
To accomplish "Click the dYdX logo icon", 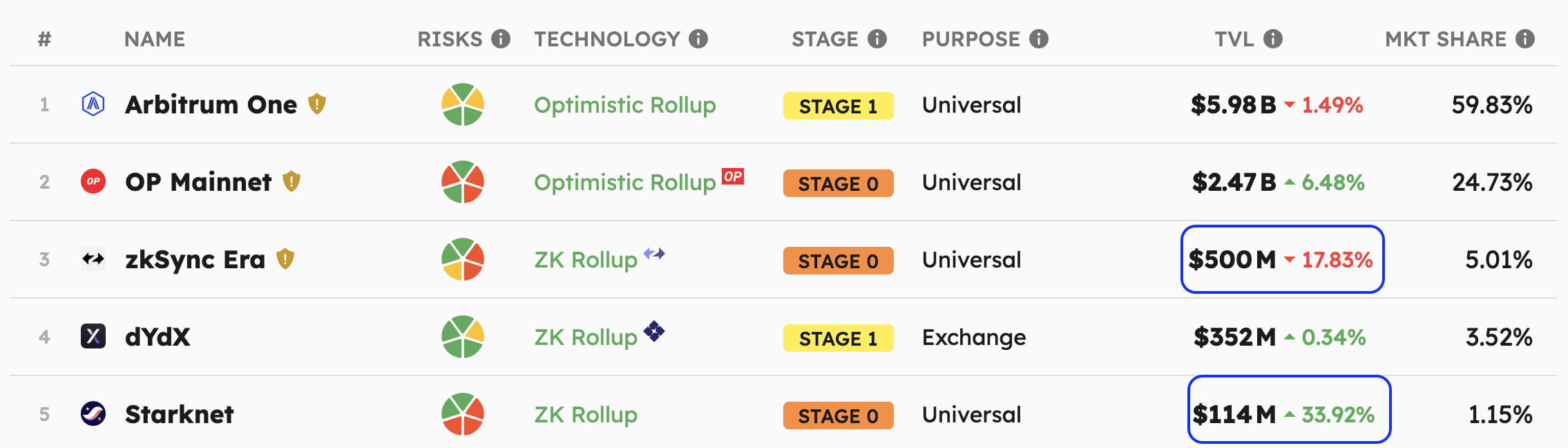I will [93, 337].
